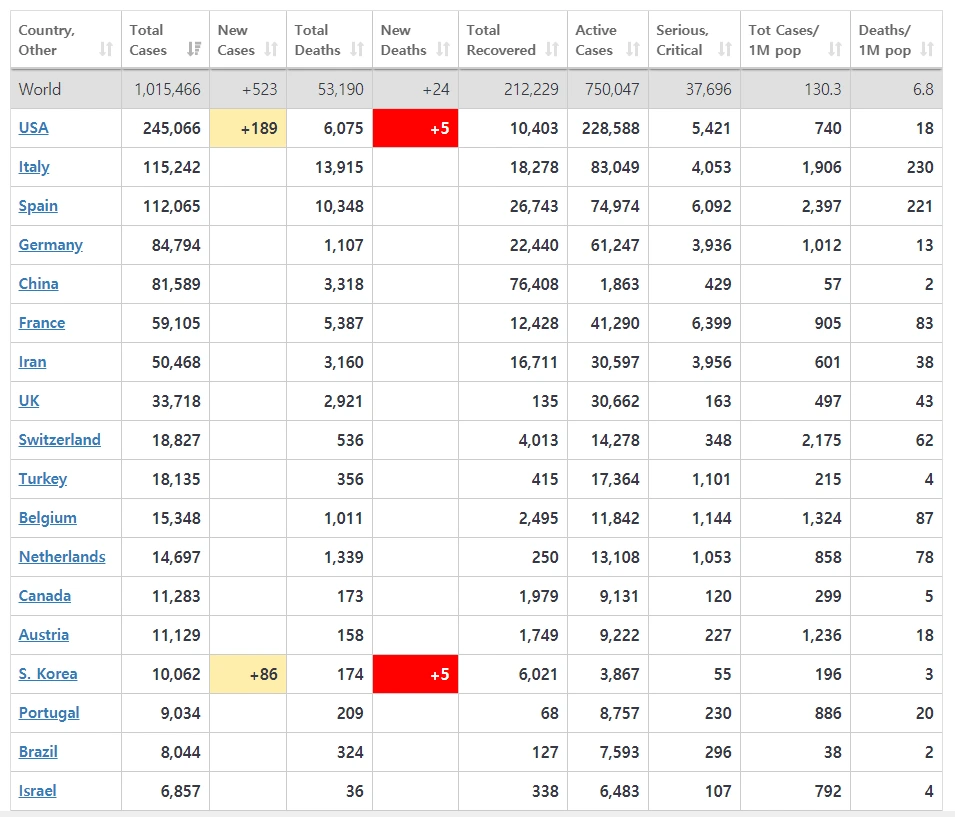955x817 pixels.
Task: Click the Brazil link
Action: pyautogui.click(x=38, y=752)
